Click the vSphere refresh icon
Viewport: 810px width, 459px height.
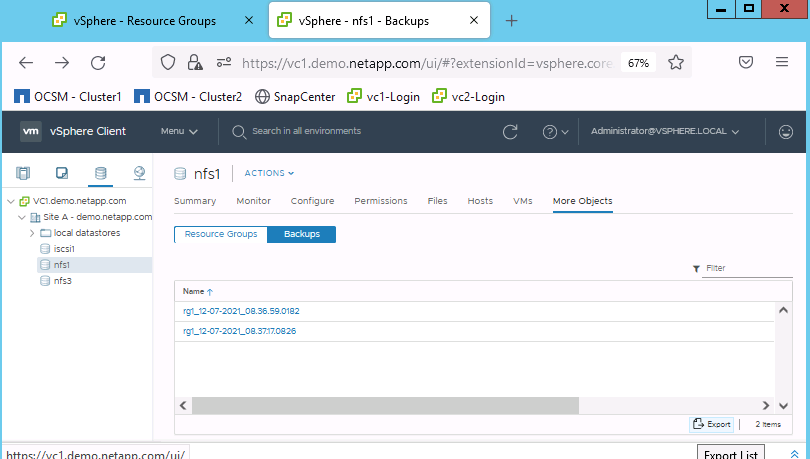510,131
